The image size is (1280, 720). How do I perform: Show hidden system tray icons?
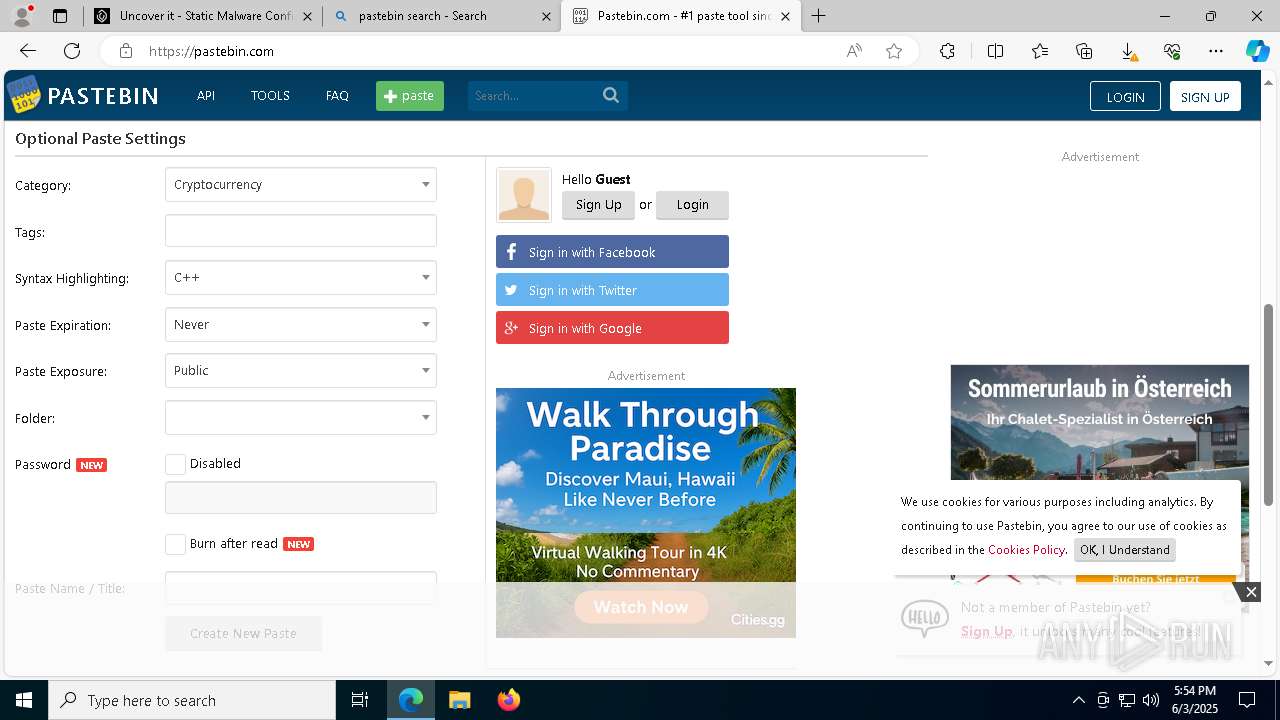1078,700
